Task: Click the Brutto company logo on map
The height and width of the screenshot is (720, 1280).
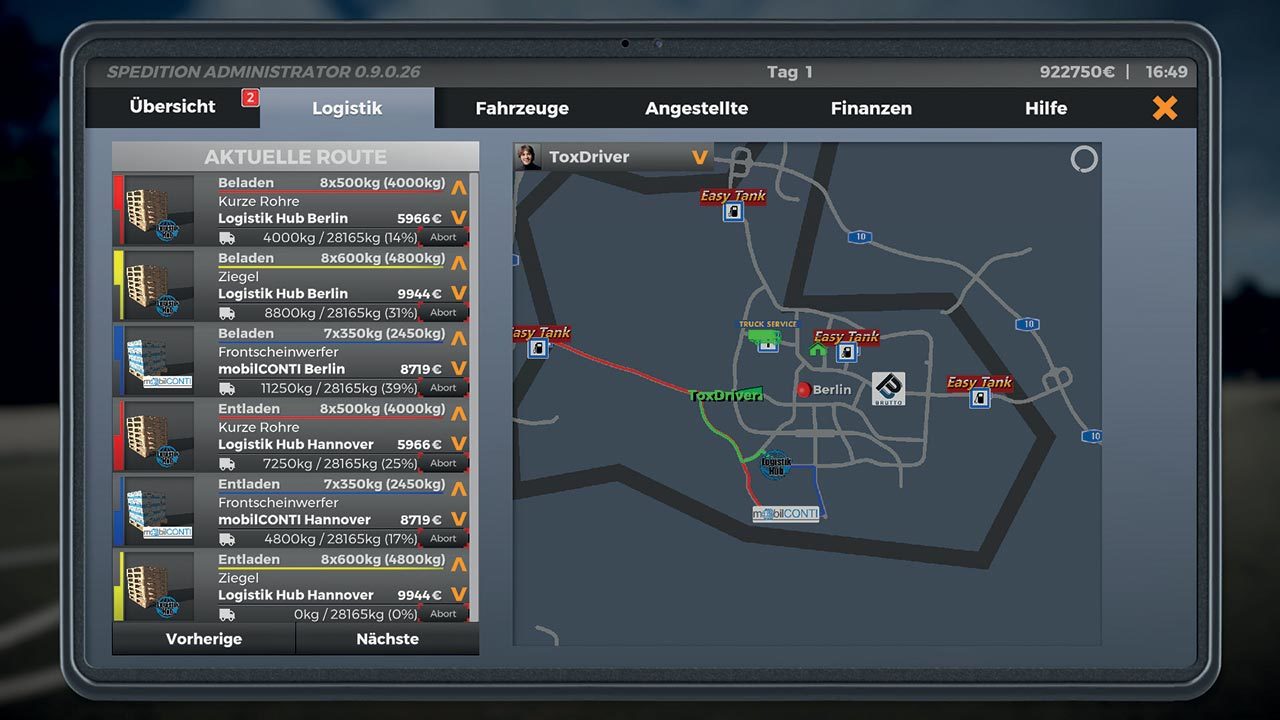Action: tap(888, 389)
